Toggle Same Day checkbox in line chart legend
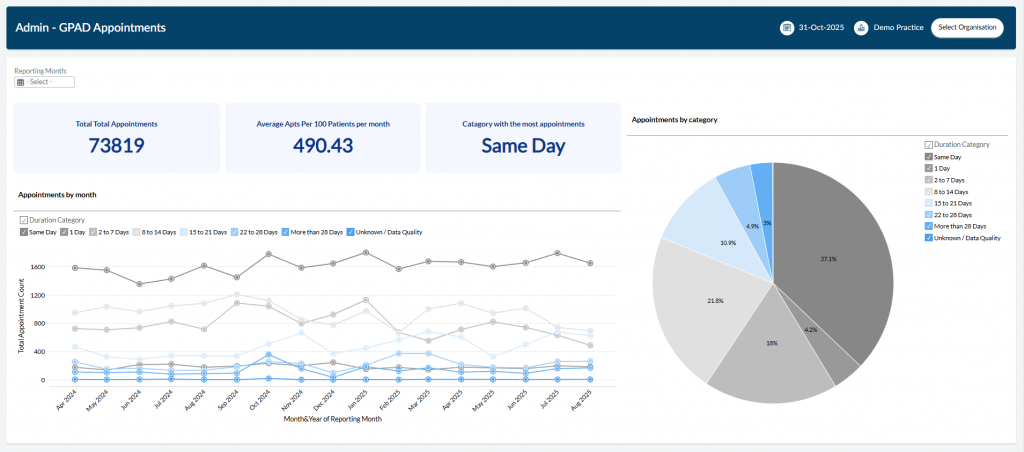 click(23, 232)
